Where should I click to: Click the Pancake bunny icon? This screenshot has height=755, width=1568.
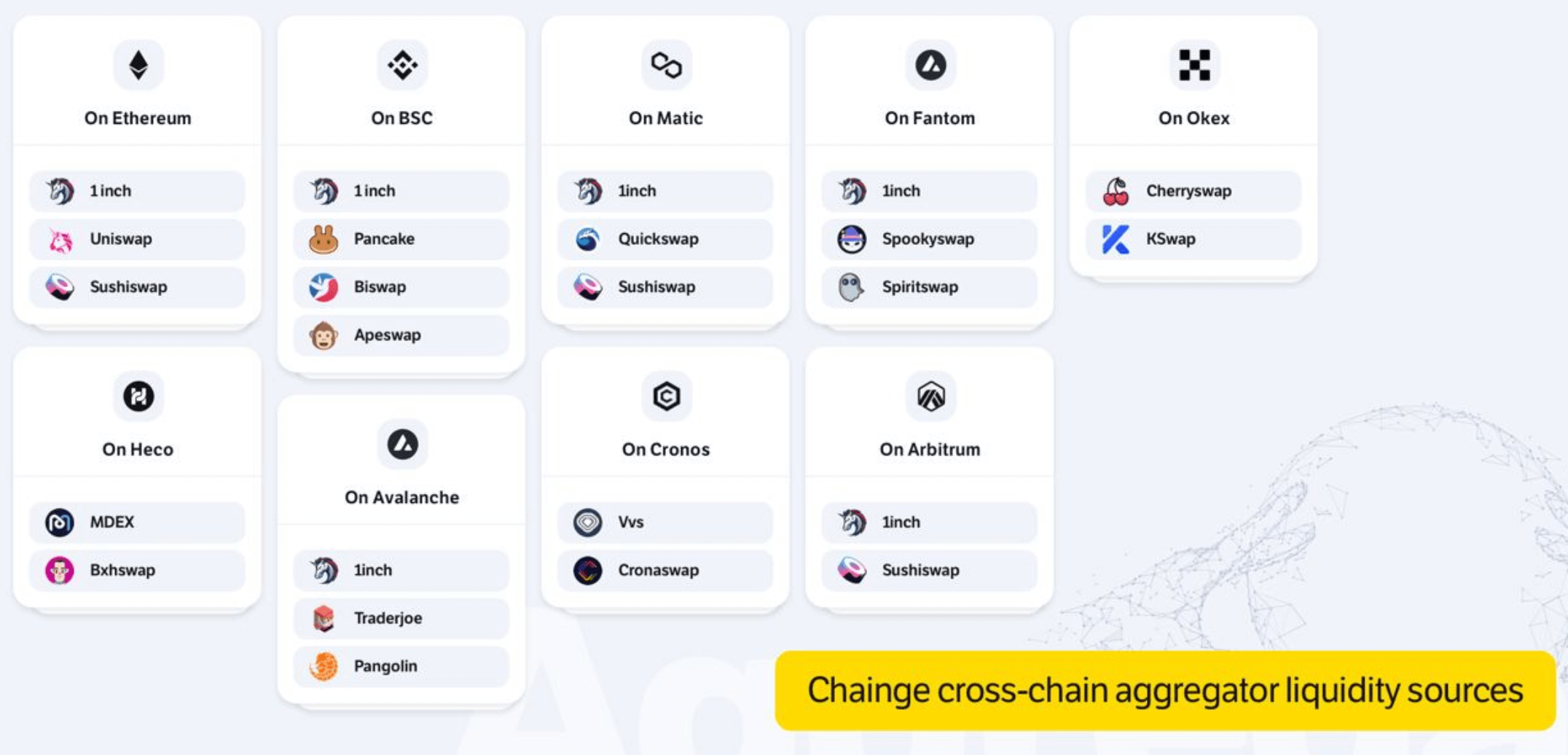(x=324, y=239)
